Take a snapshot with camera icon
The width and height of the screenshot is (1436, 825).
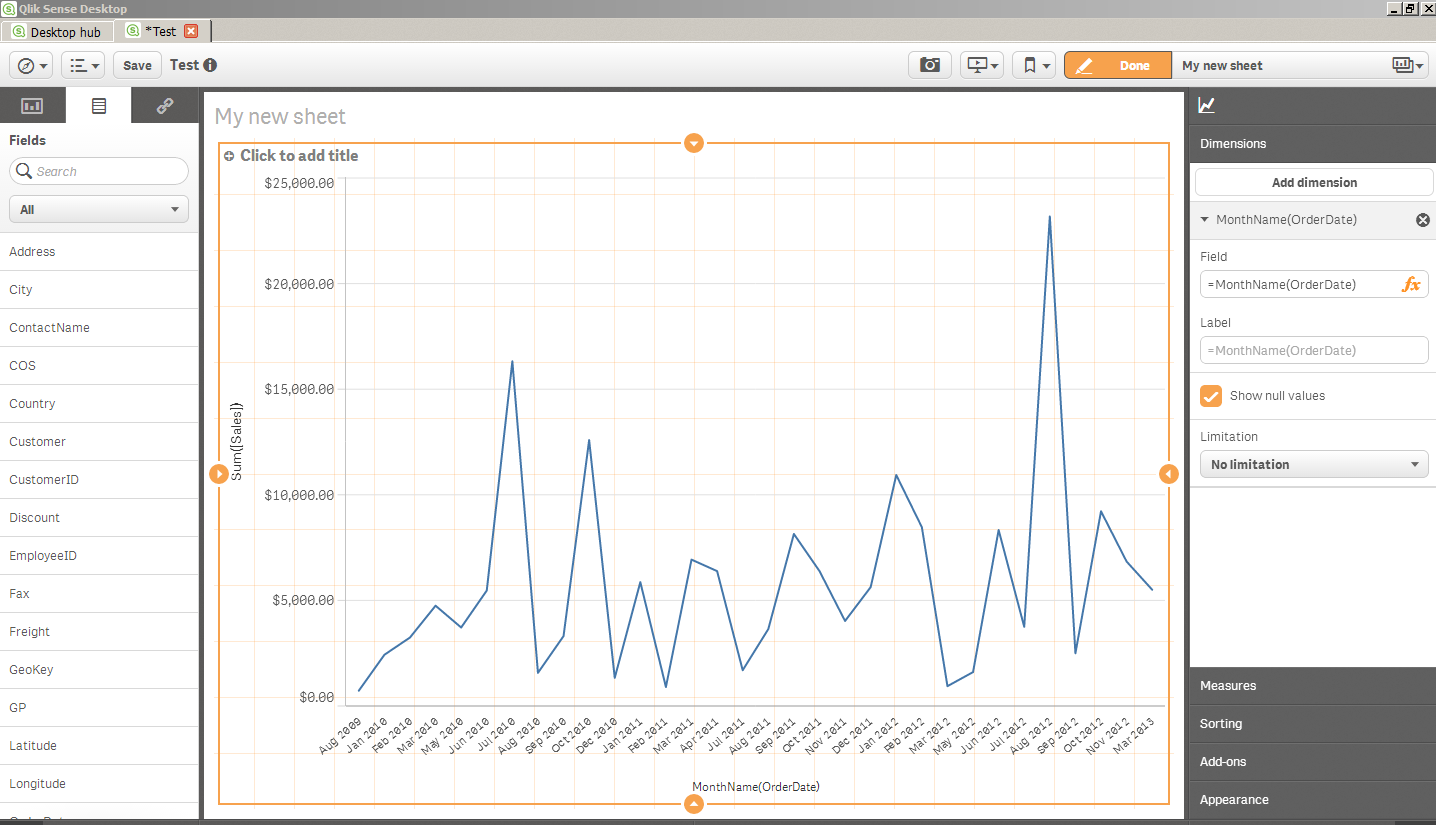pos(930,65)
